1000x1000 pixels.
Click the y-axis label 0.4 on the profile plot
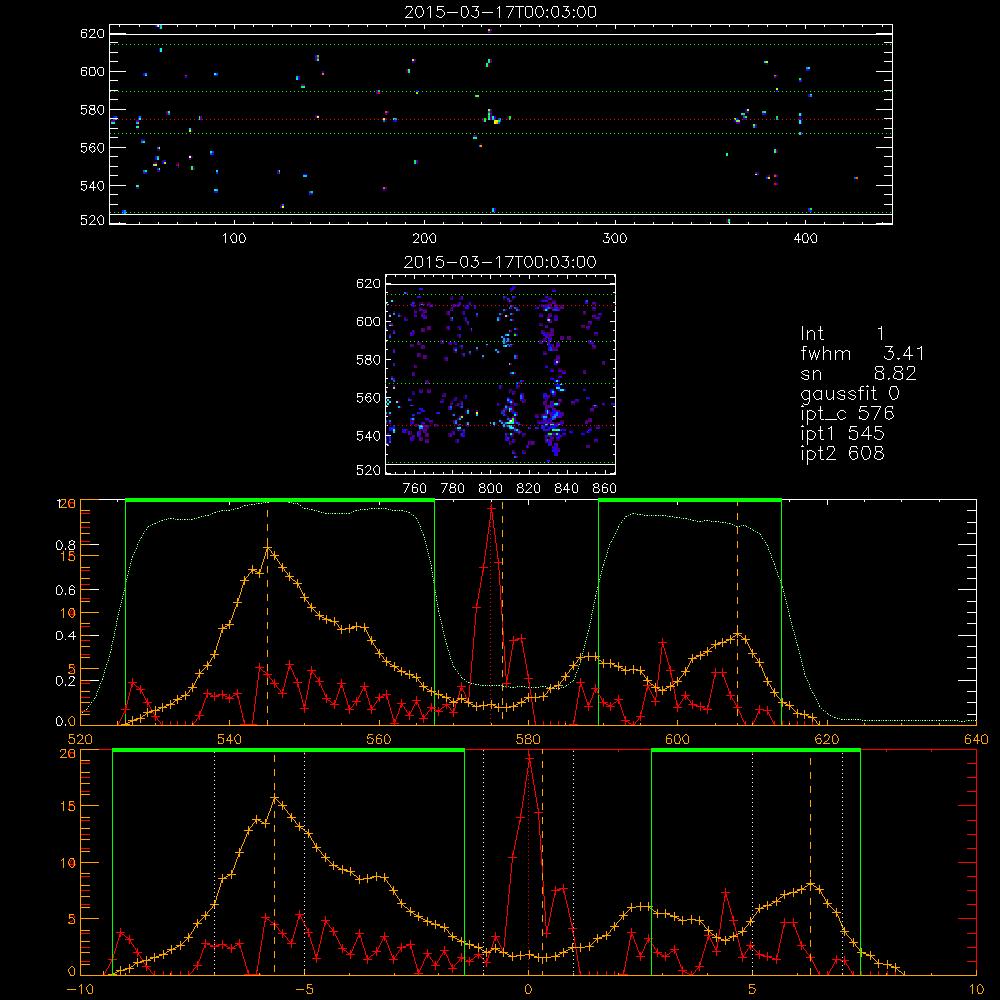pos(66,636)
